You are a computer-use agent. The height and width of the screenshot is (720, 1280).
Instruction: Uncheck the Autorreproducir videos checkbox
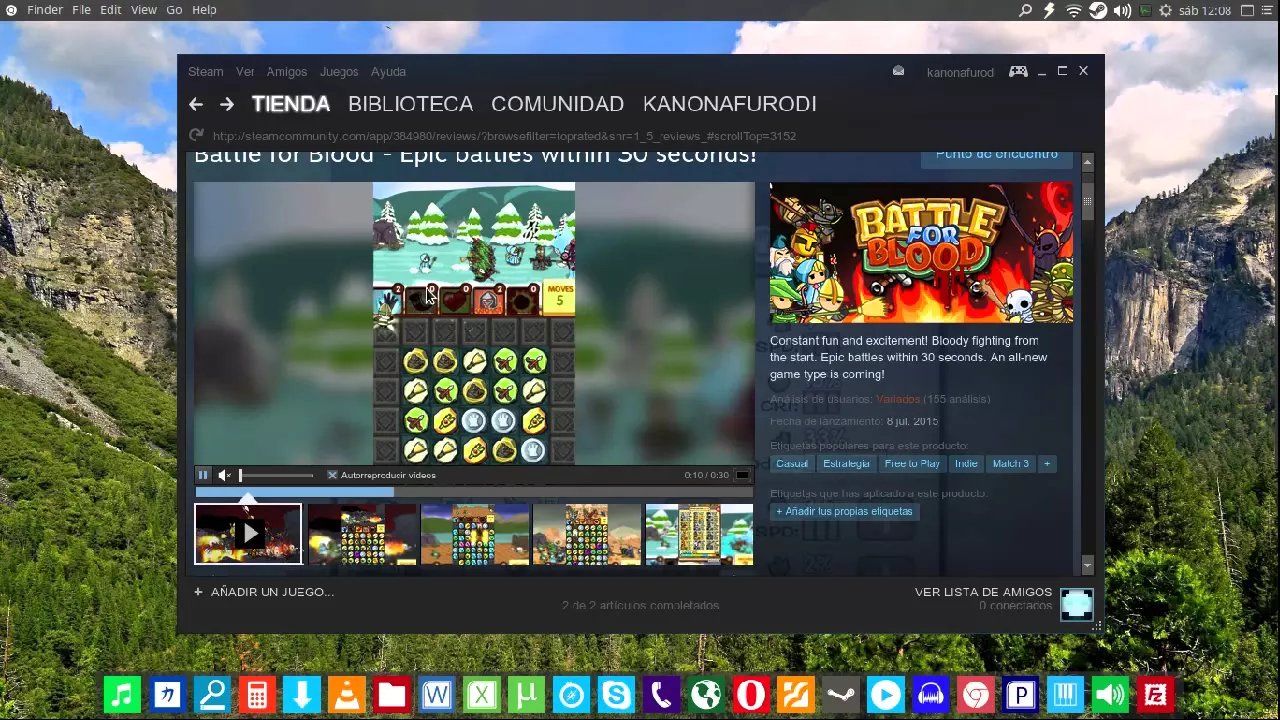click(333, 475)
